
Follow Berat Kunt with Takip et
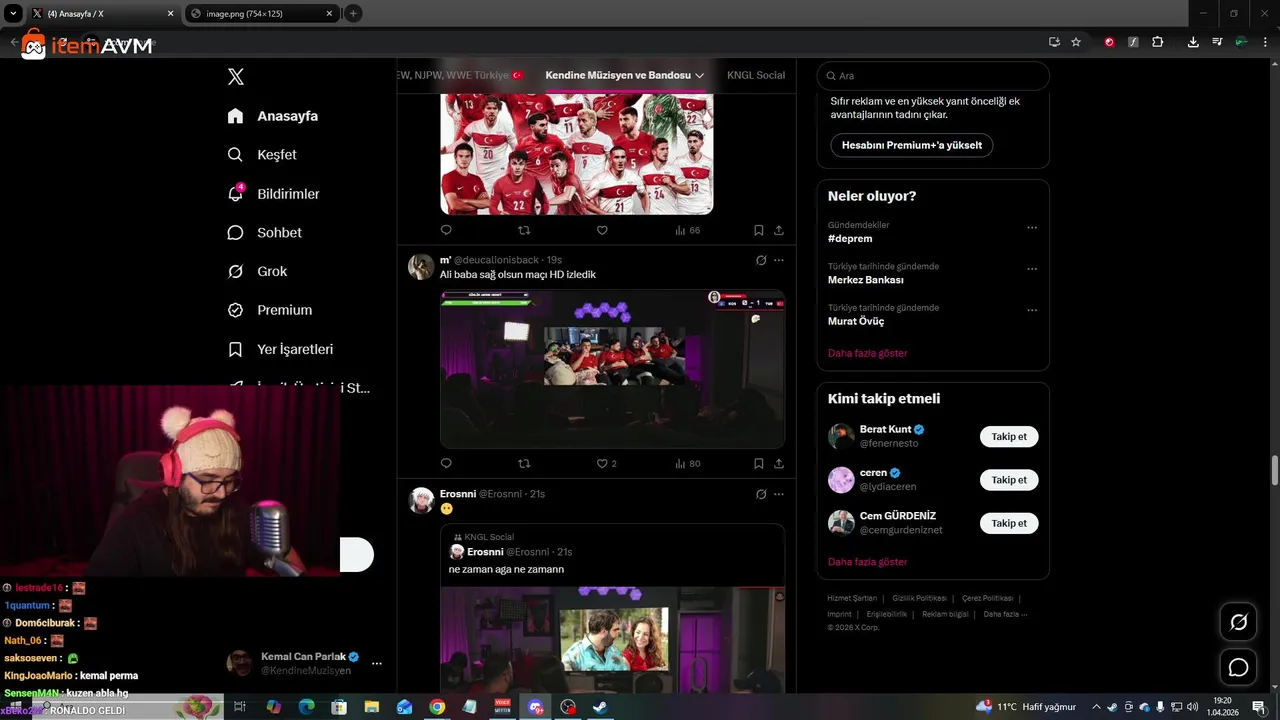[1009, 436]
